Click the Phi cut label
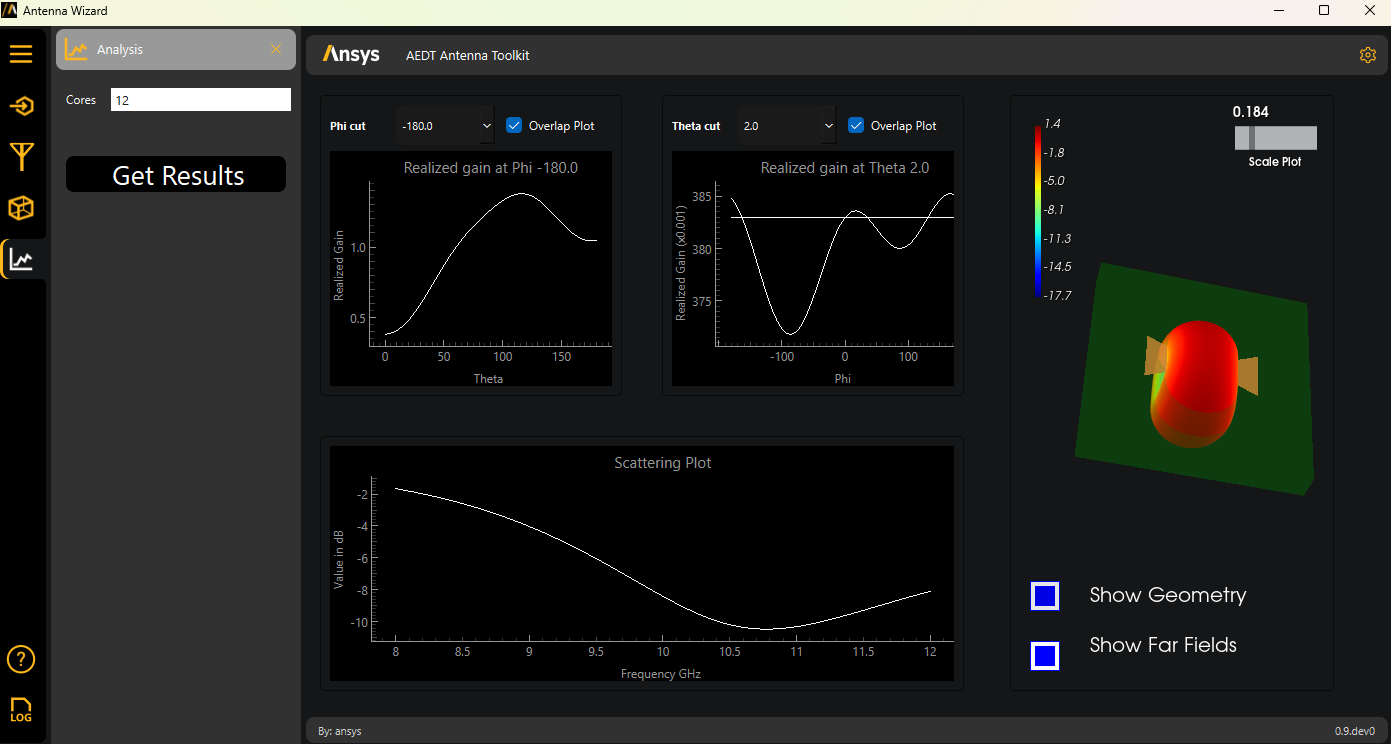 click(348, 126)
